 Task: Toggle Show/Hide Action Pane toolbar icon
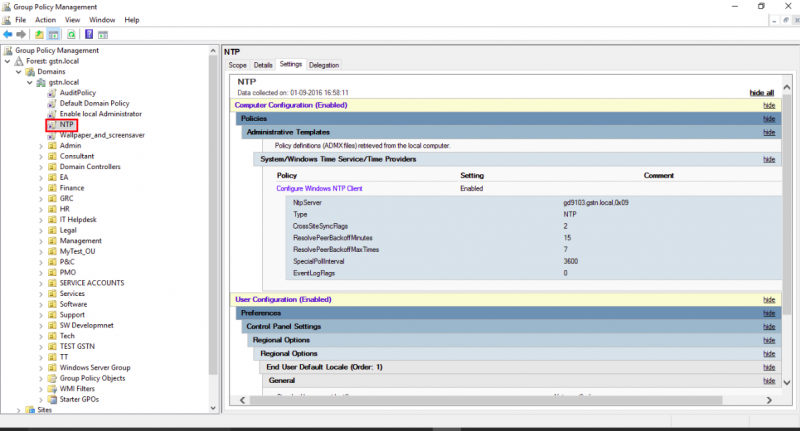click(x=103, y=34)
